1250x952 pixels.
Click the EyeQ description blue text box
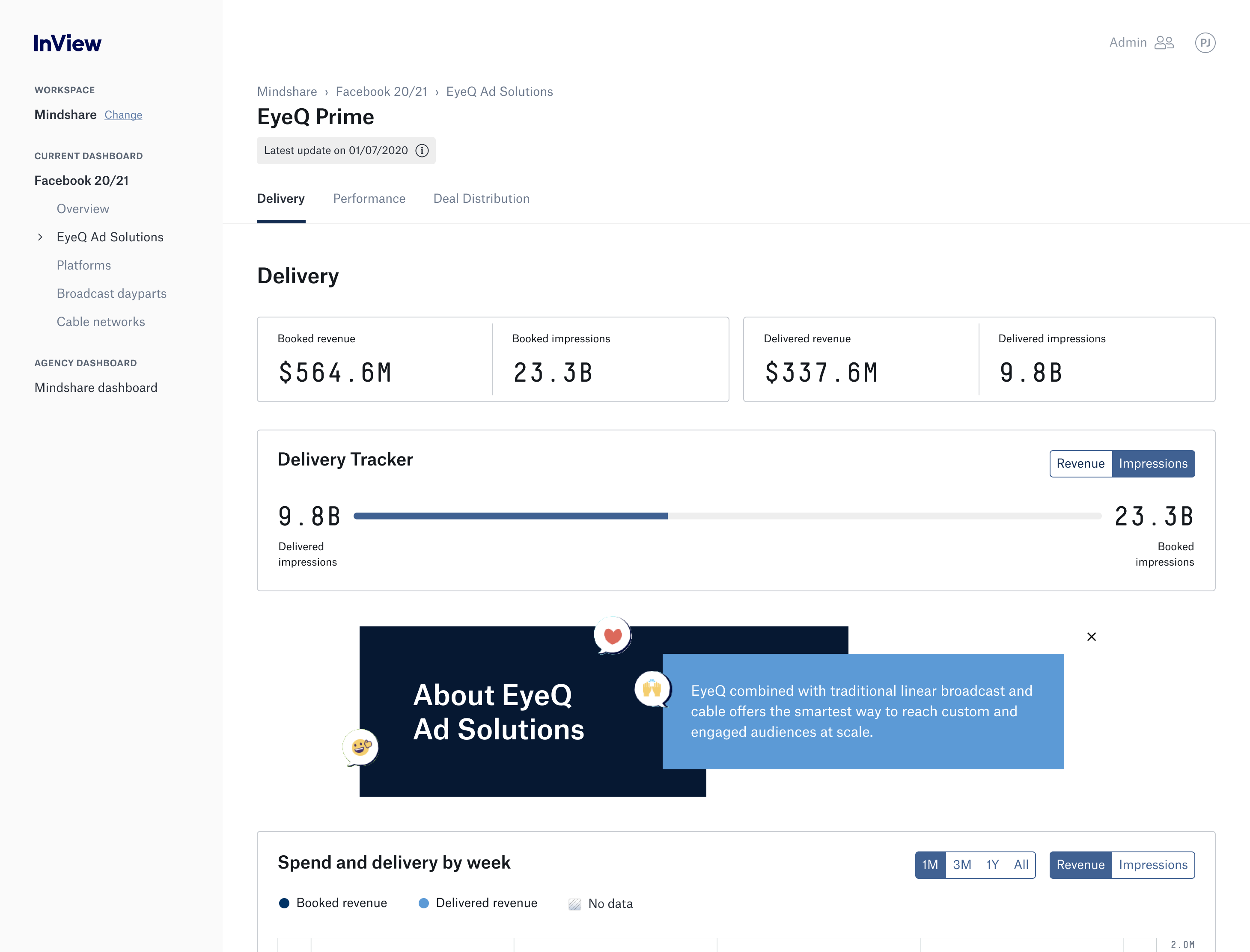tap(863, 711)
